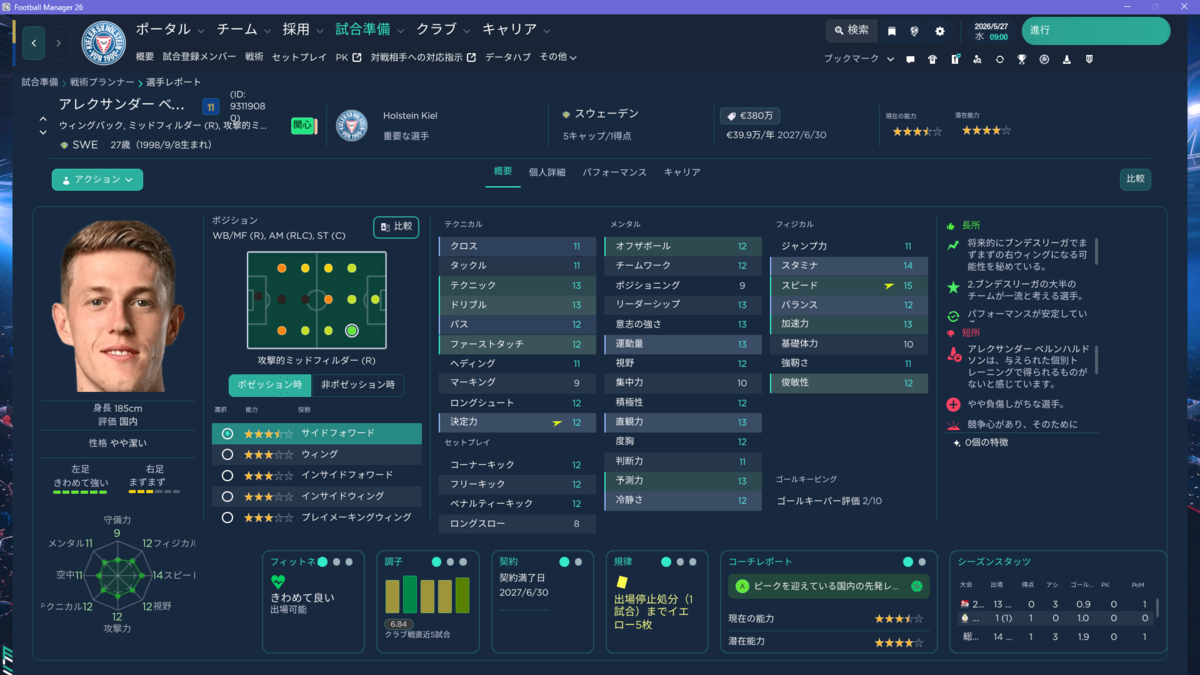Click the yellow card icon in the 規律 panel
The height and width of the screenshot is (675, 1200).
coord(621,581)
